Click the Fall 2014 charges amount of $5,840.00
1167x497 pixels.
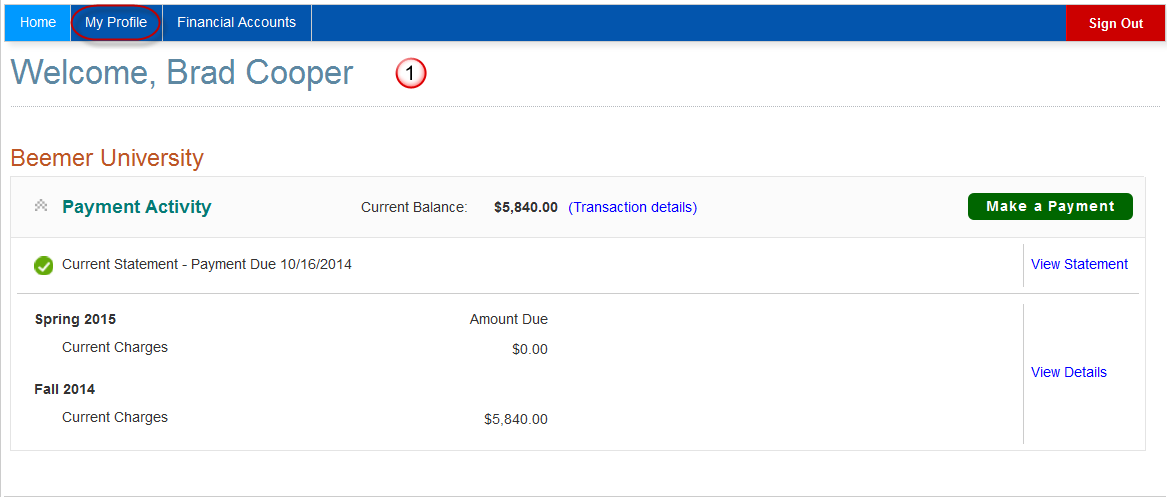tap(515, 419)
